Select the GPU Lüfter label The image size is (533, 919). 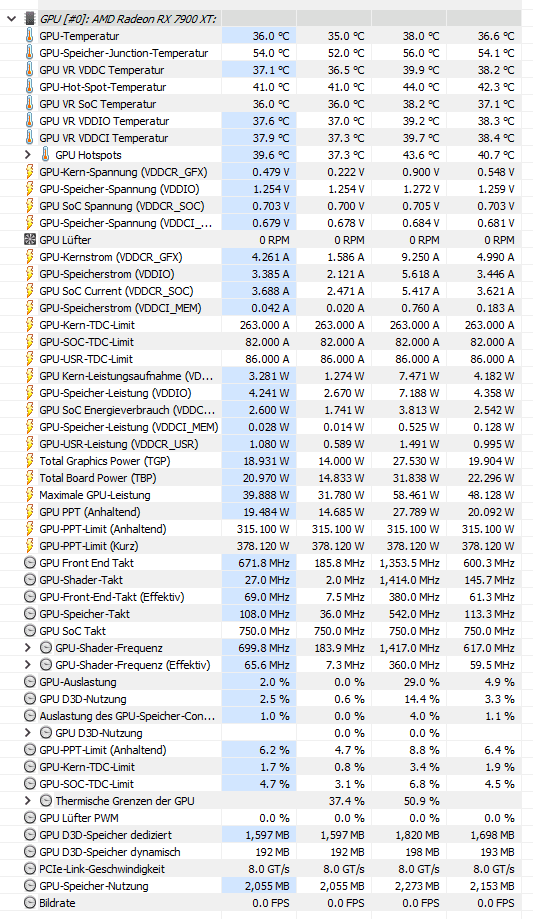(65, 240)
